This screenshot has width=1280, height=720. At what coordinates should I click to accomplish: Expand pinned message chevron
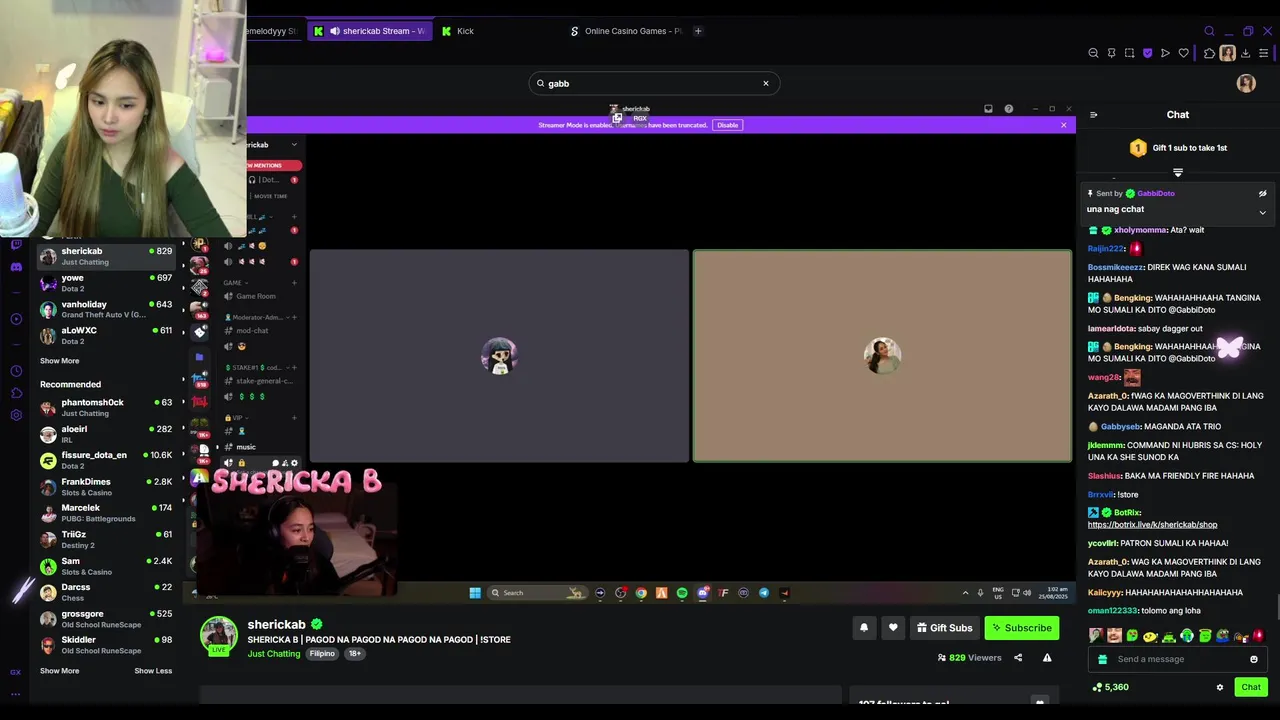(x=1262, y=212)
